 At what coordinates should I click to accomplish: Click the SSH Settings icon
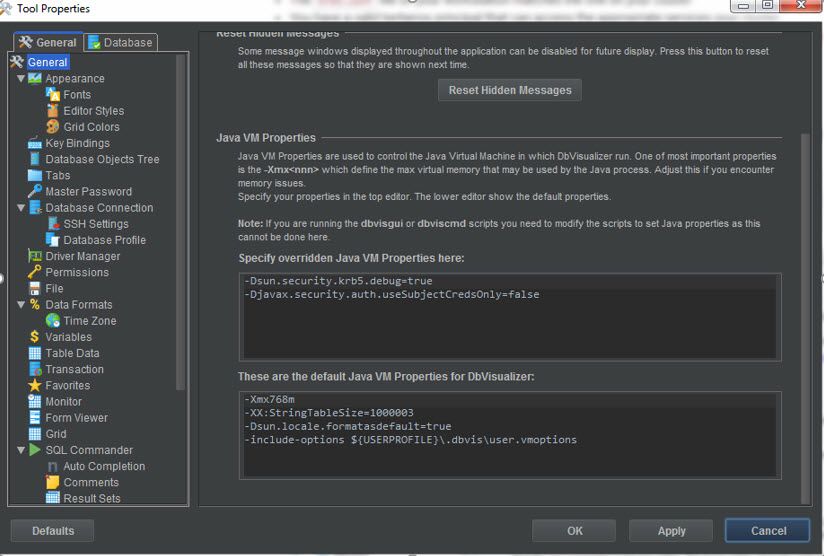pyautogui.click(x=53, y=224)
